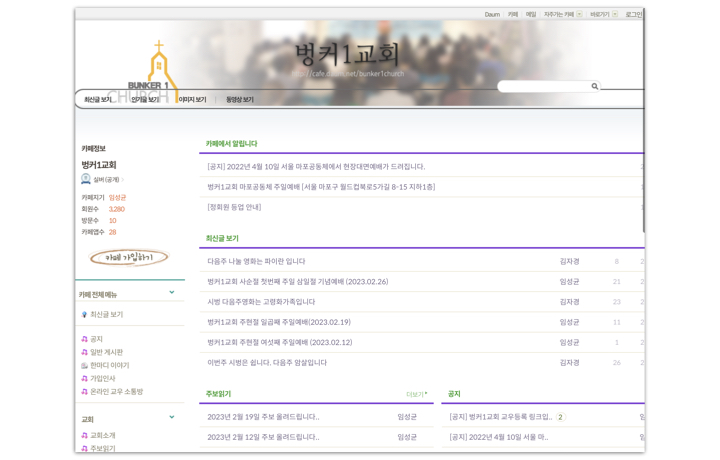The width and height of the screenshot is (720, 460).
Task: Click the 실버(공개) cafe grade badge icon
Action: point(85,179)
